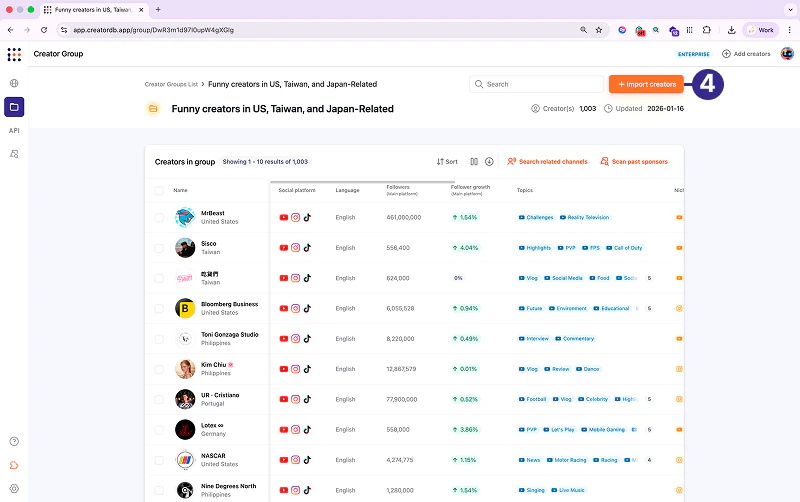Click Search related channels
Screen dimensions: 800x502
click(547, 162)
